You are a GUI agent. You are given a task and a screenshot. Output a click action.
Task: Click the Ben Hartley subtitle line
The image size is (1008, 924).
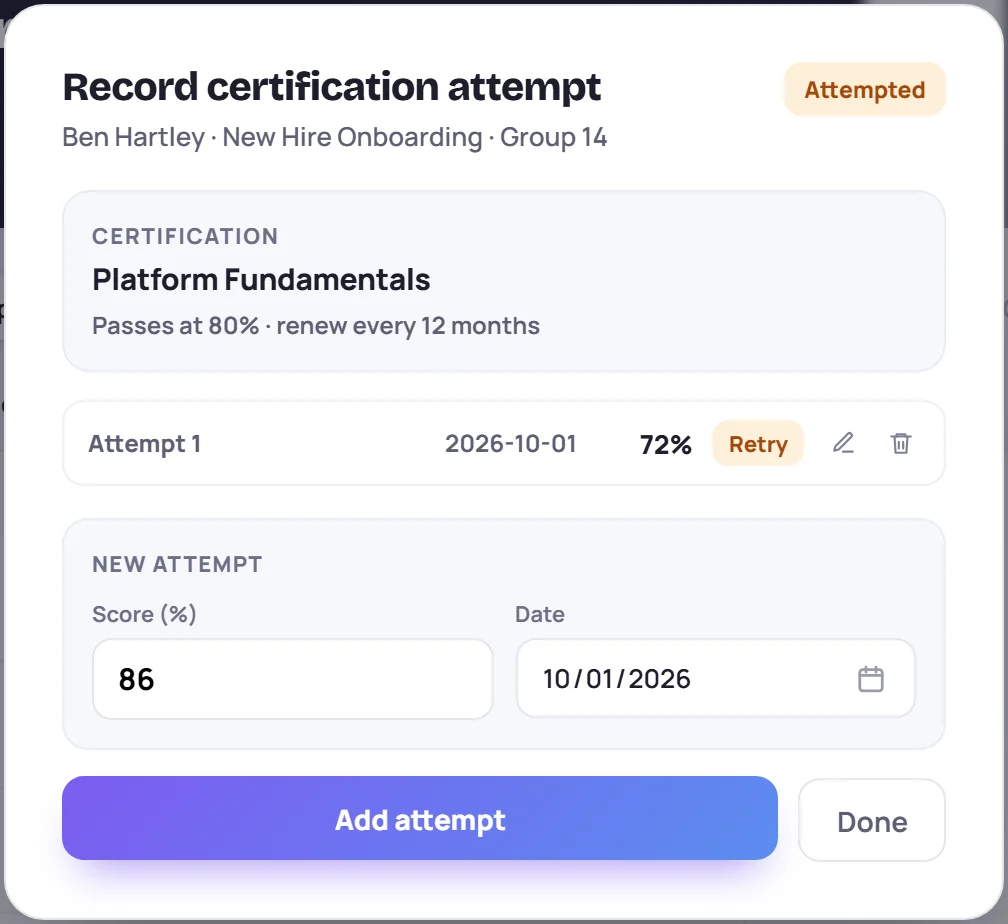coord(334,138)
